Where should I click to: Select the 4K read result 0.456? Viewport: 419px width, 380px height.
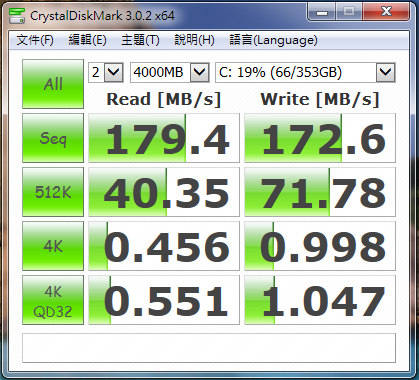(x=164, y=246)
